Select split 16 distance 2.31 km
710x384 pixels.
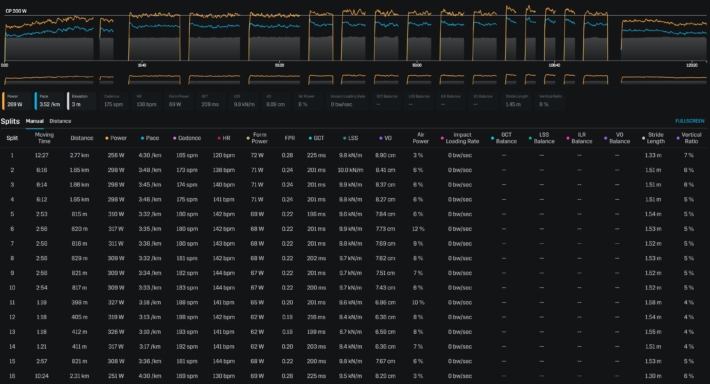[x=79, y=376]
